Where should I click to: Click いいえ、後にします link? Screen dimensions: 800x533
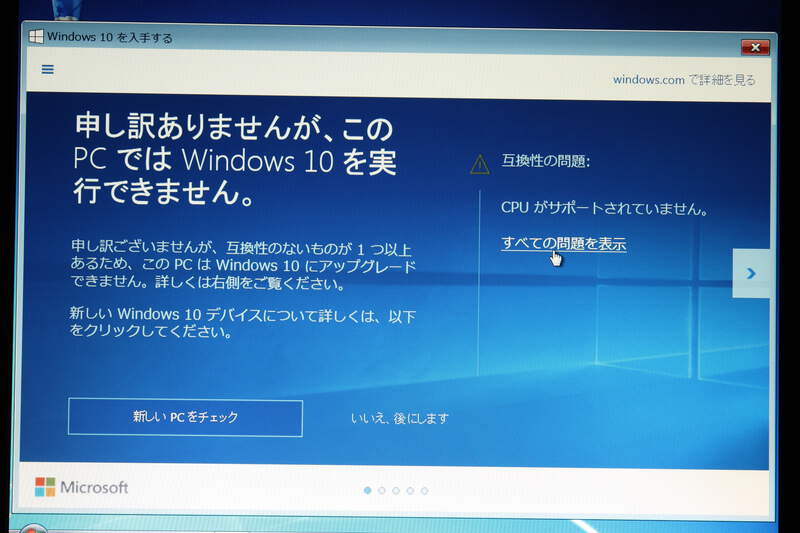pos(400,418)
